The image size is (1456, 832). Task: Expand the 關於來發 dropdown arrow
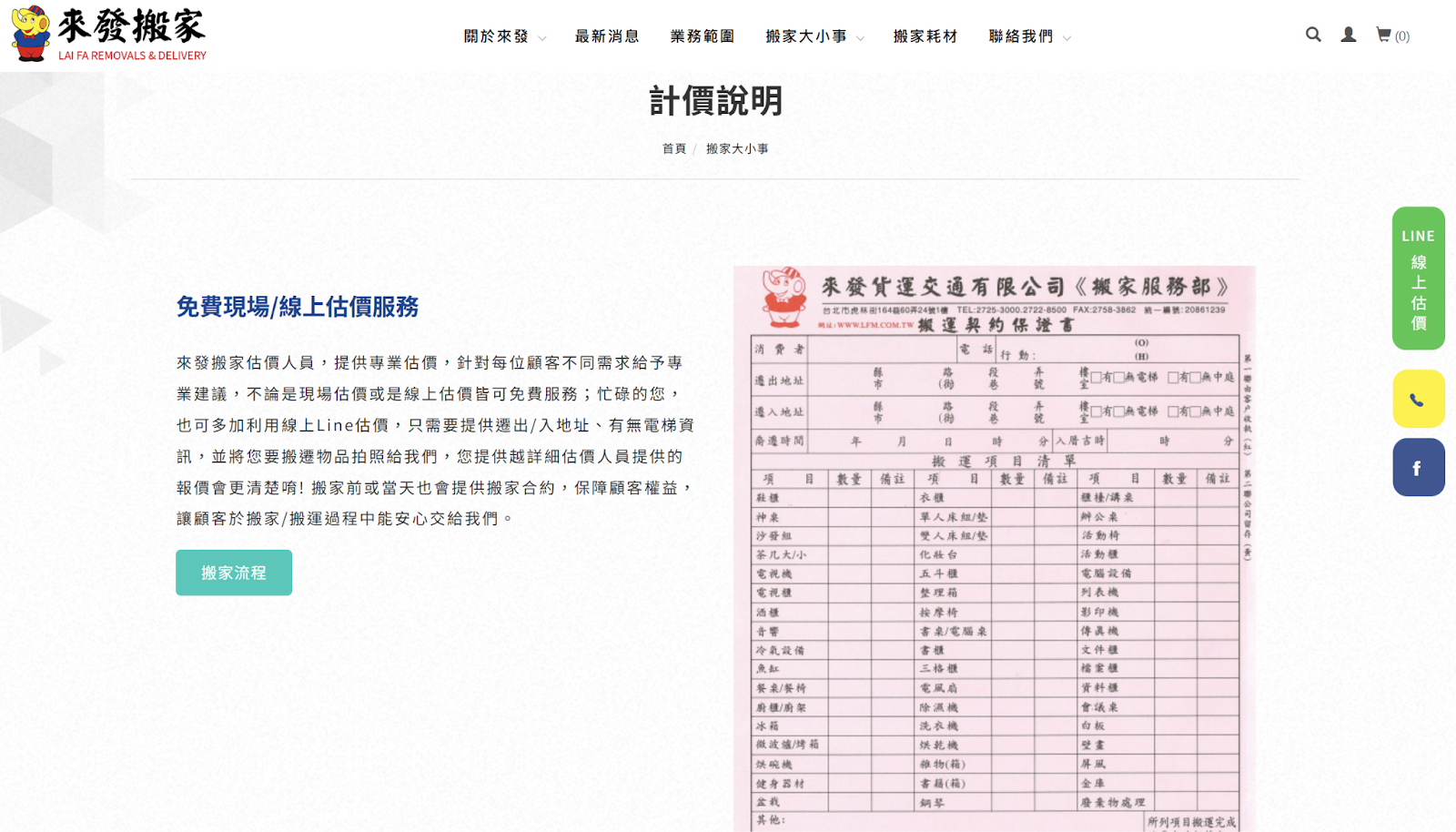[x=542, y=38]
